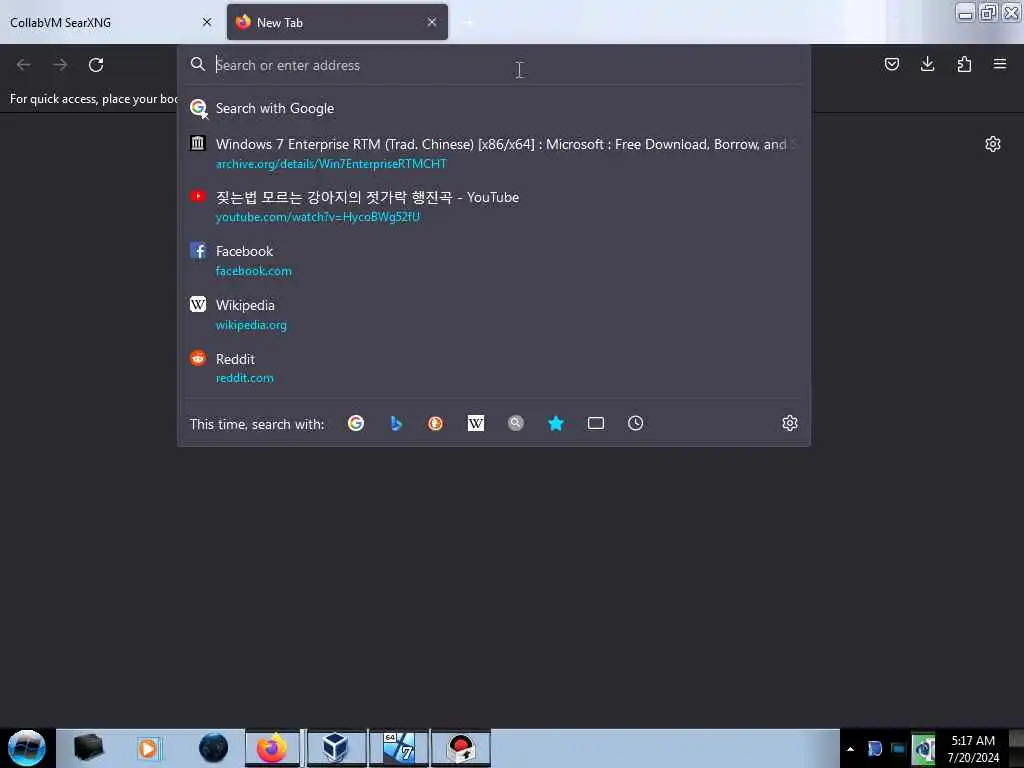Open the Facebook suggestion

494,260
